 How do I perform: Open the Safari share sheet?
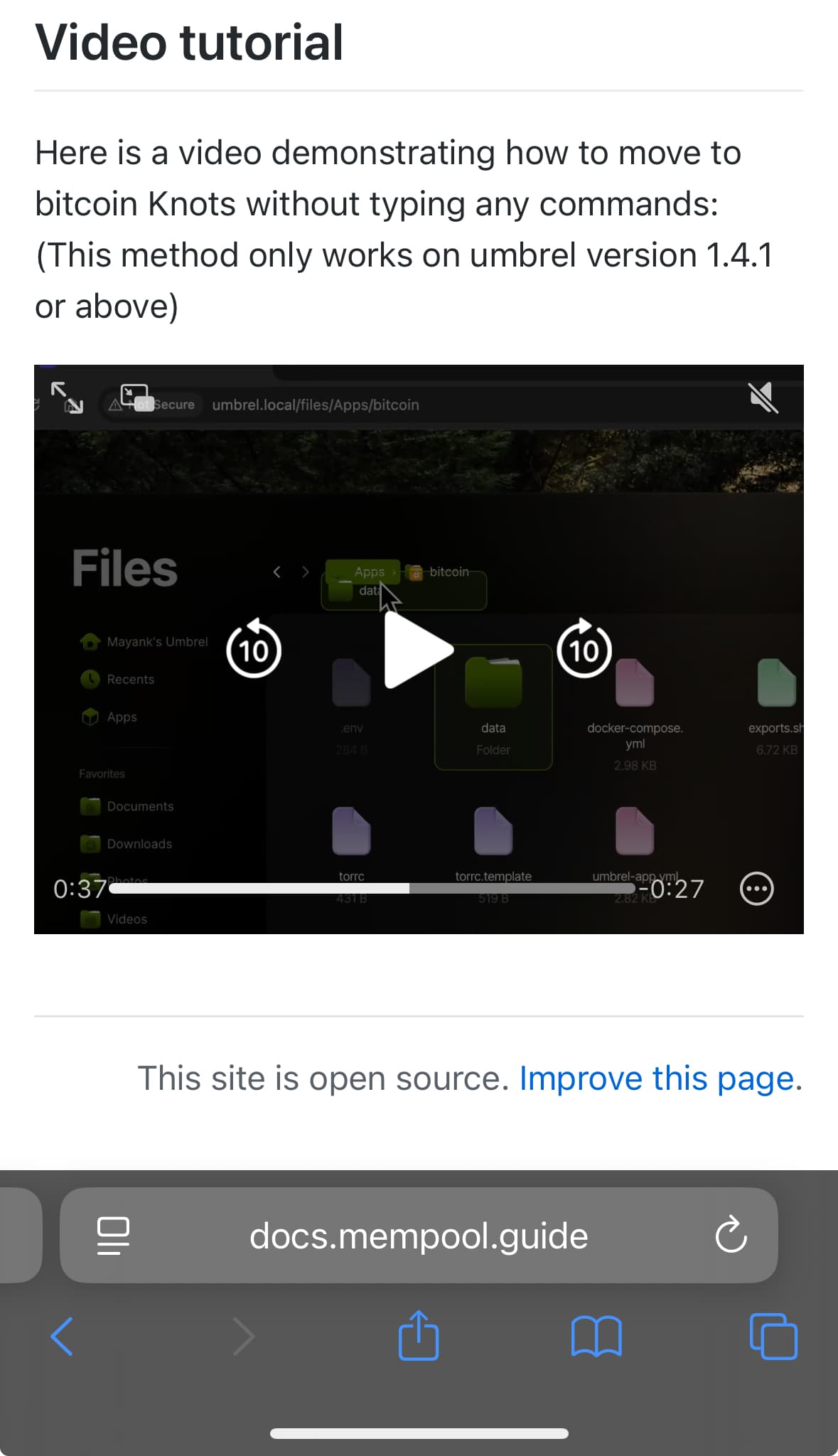419,1334
